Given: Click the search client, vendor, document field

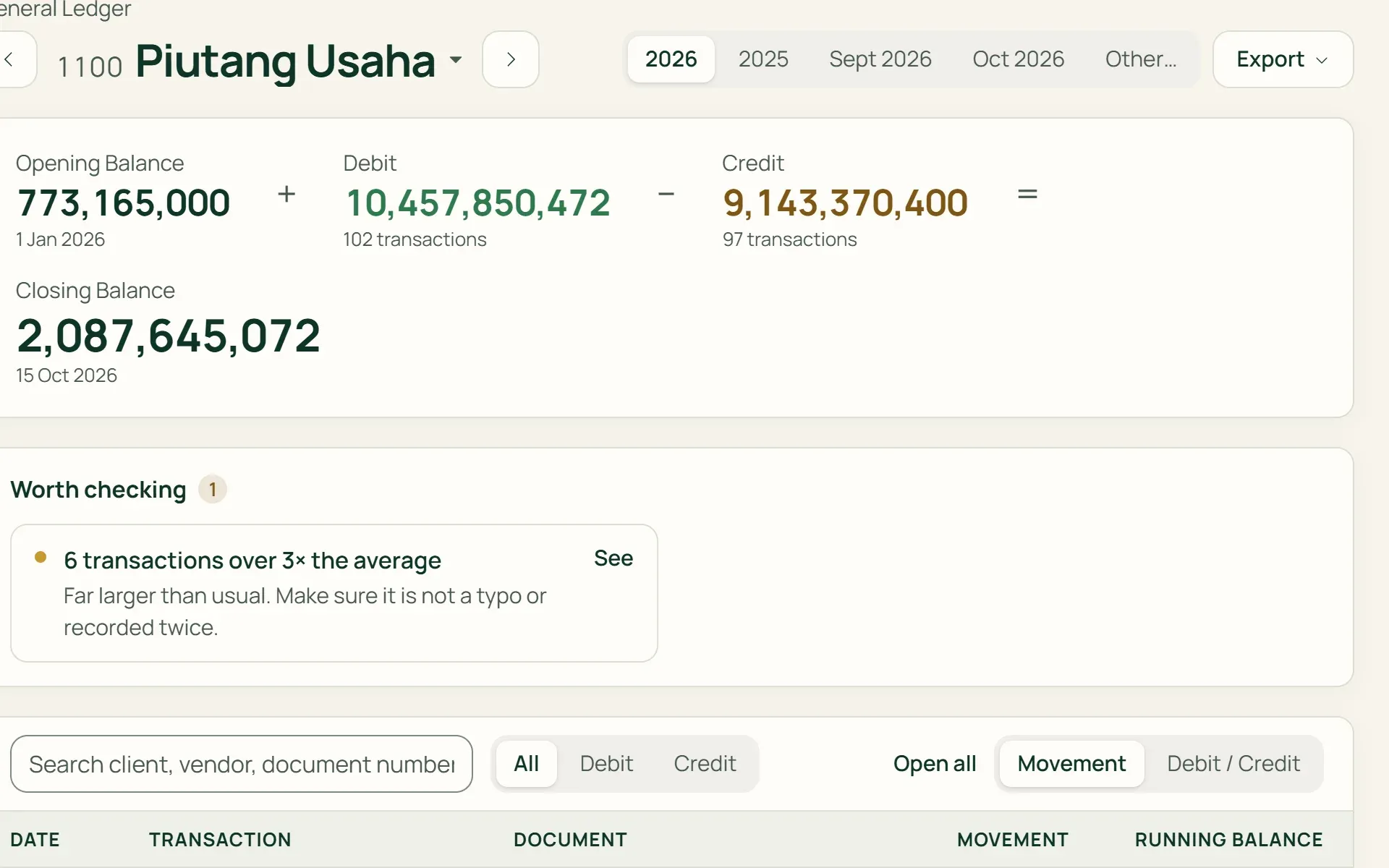Looking at the screenshot, I should (x=242, y=764).
